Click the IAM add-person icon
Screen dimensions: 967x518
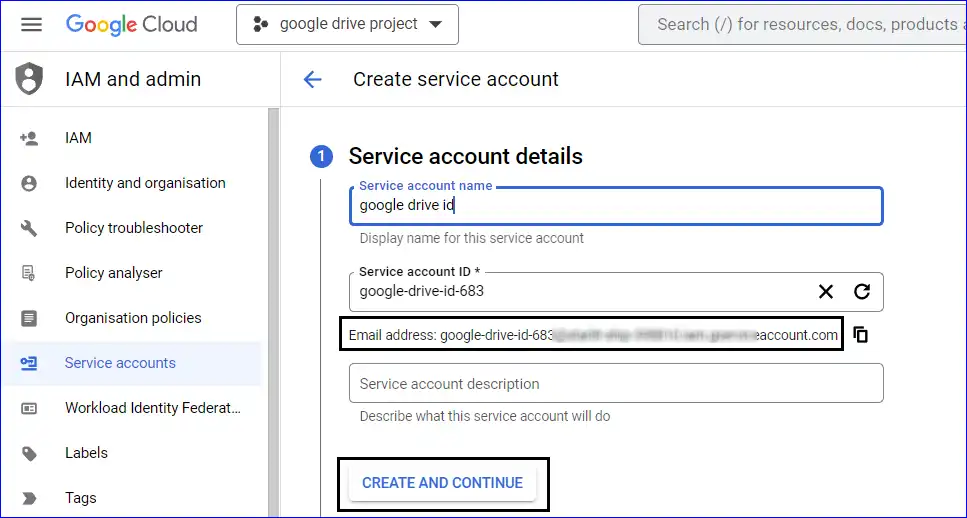point(29,138)
